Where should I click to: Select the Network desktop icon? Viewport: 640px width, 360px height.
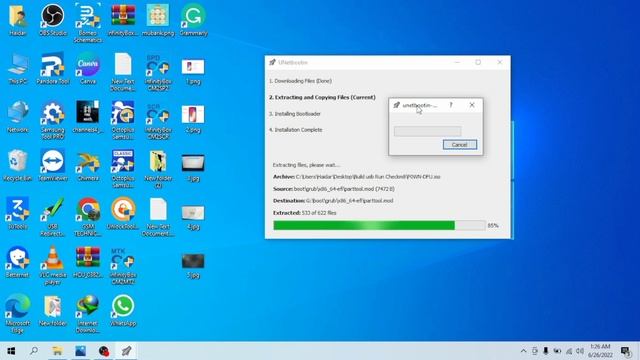coord(18,117)
